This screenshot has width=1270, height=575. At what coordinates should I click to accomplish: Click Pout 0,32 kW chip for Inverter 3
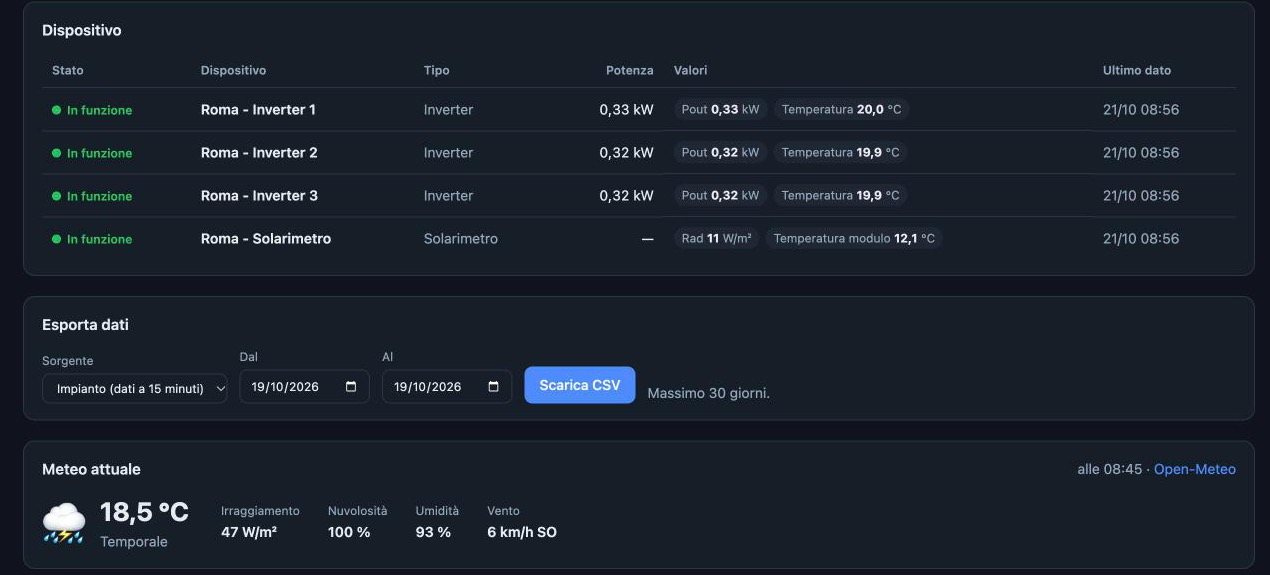click(721, 196)
